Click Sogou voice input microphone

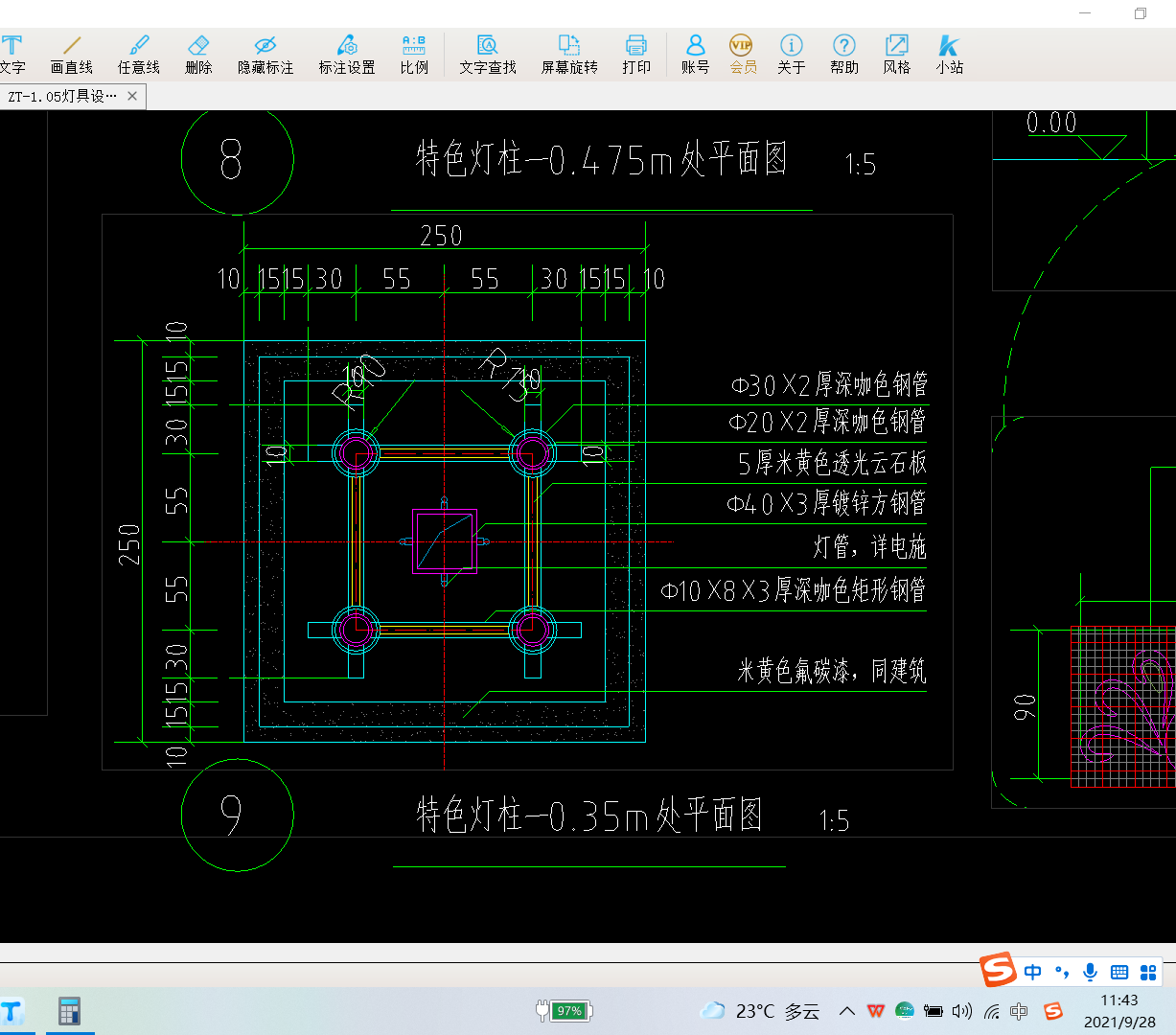[1090, 972]
